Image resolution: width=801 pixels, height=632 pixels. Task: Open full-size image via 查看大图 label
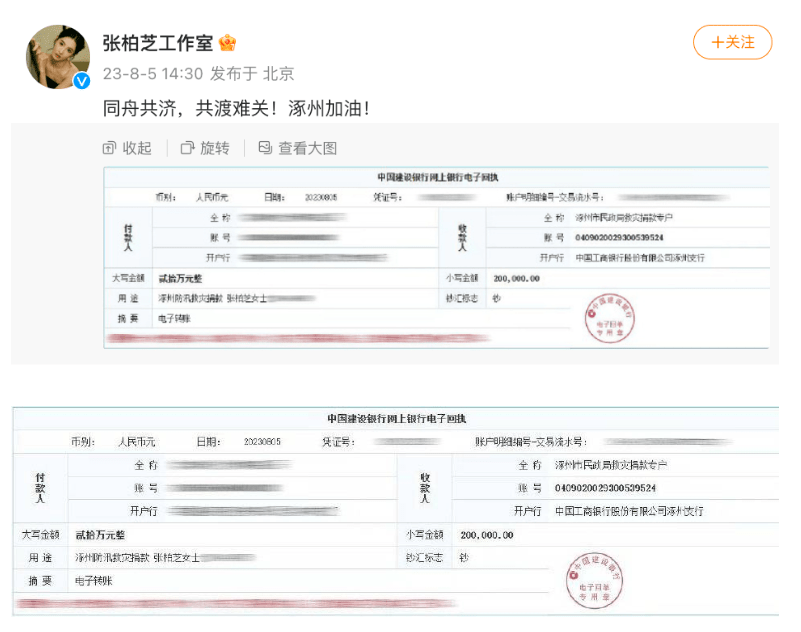[307, 148]
